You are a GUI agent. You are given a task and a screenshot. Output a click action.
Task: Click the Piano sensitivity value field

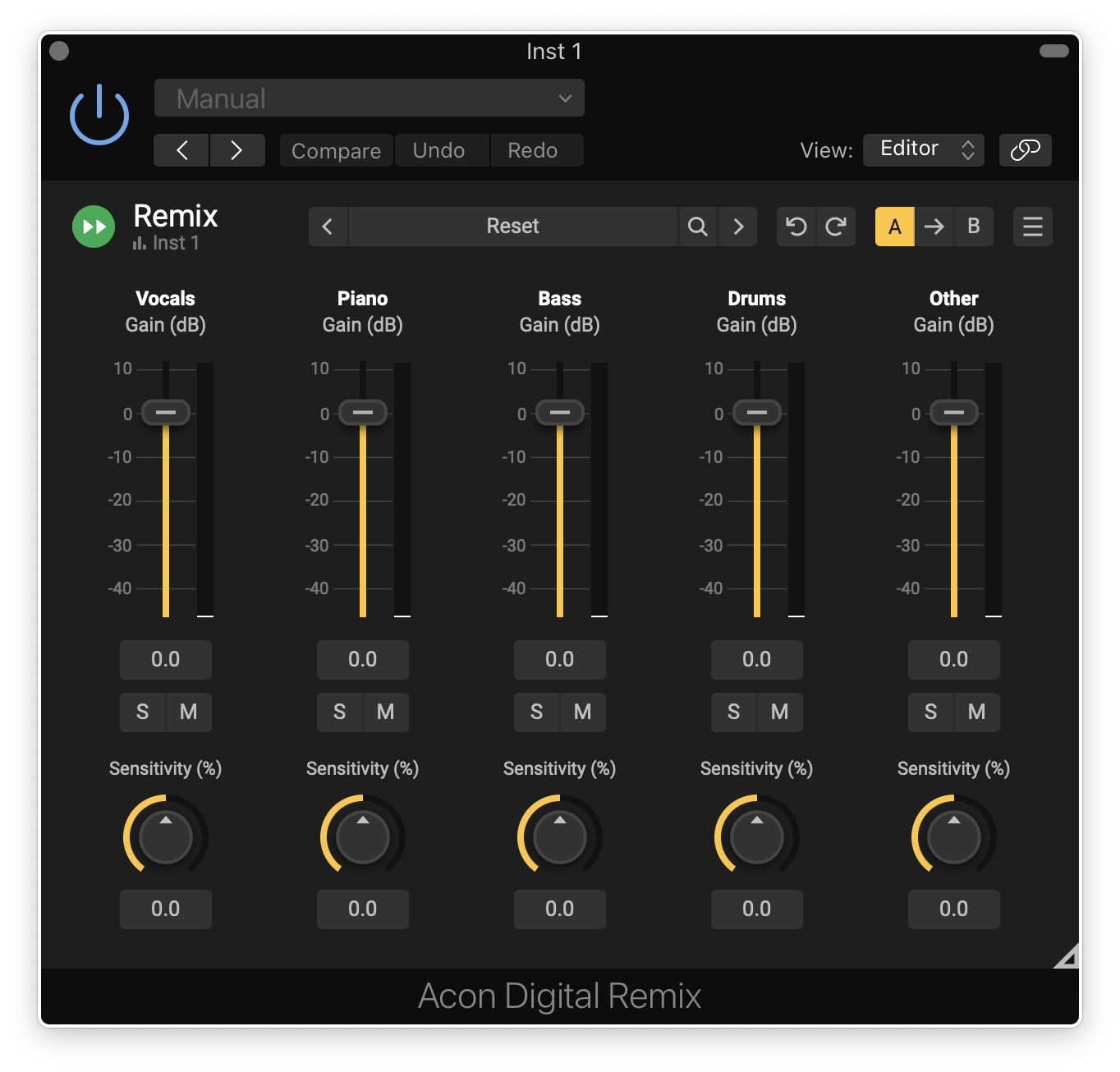click(363, 909)
